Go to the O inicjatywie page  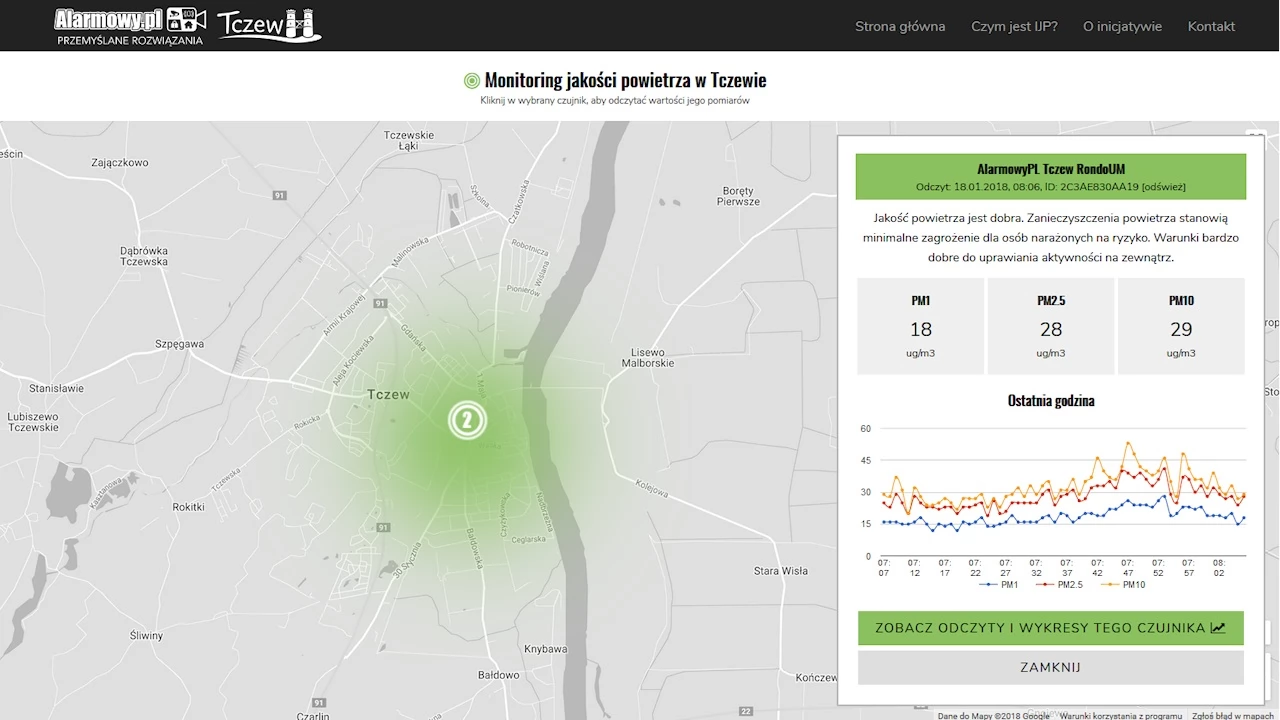pos(1122,26)
